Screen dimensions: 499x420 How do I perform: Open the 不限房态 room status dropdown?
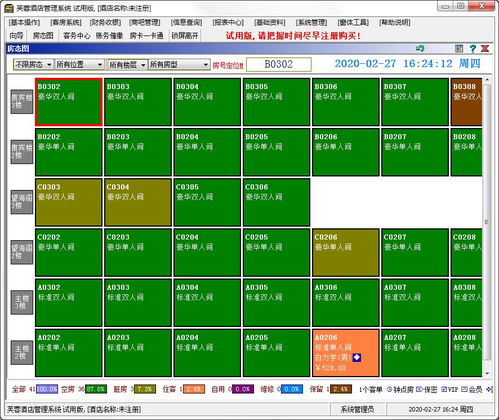33,64
